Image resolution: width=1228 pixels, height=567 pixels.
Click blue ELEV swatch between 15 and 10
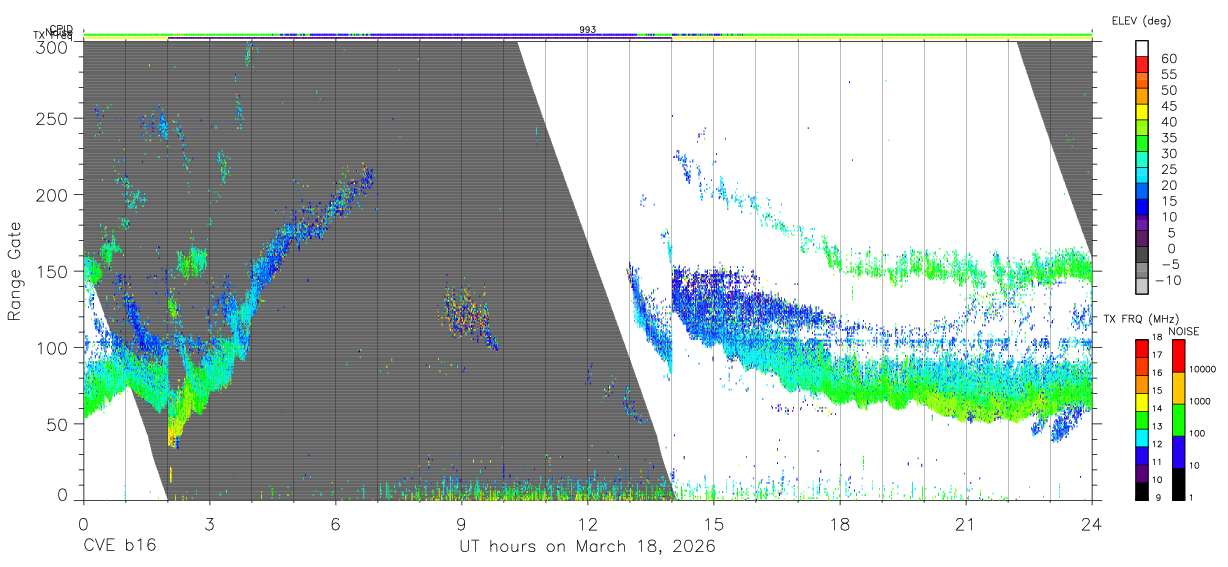pyautogui.click(x=1142, y=209)
